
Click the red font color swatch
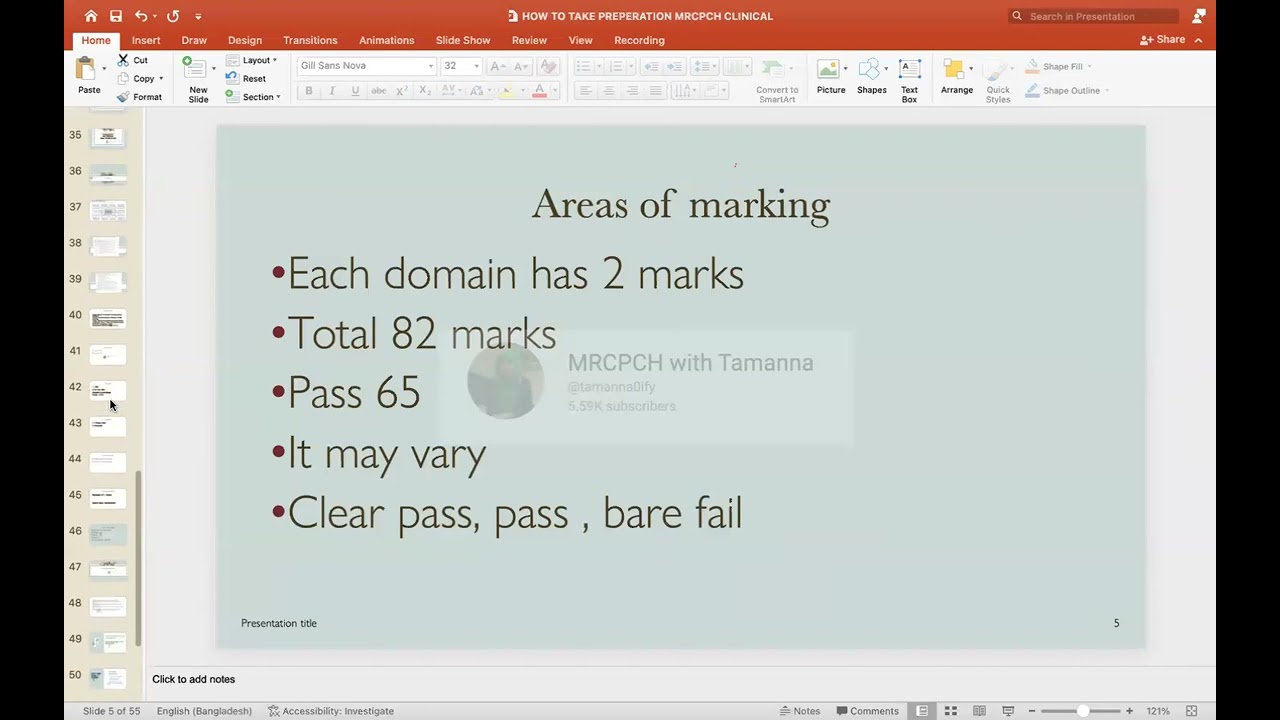(x=539, y=91)
